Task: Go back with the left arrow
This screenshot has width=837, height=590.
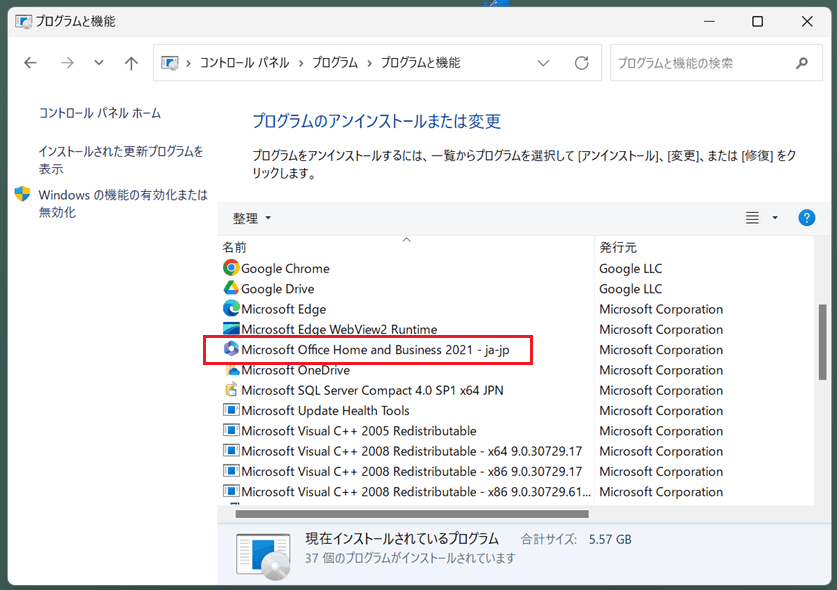Action: [x=30, y=63]
